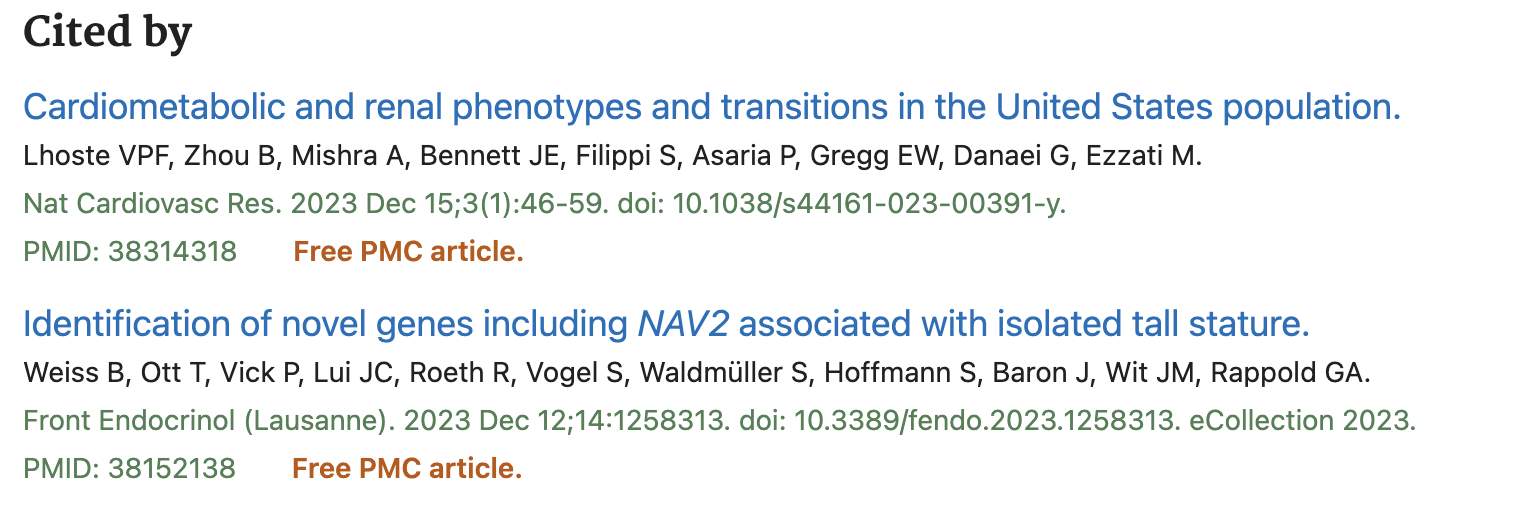Open the Cardiometabolic and renal phenotypes article
Viewport: 1518px width, 512px height.
pos(710,106)
